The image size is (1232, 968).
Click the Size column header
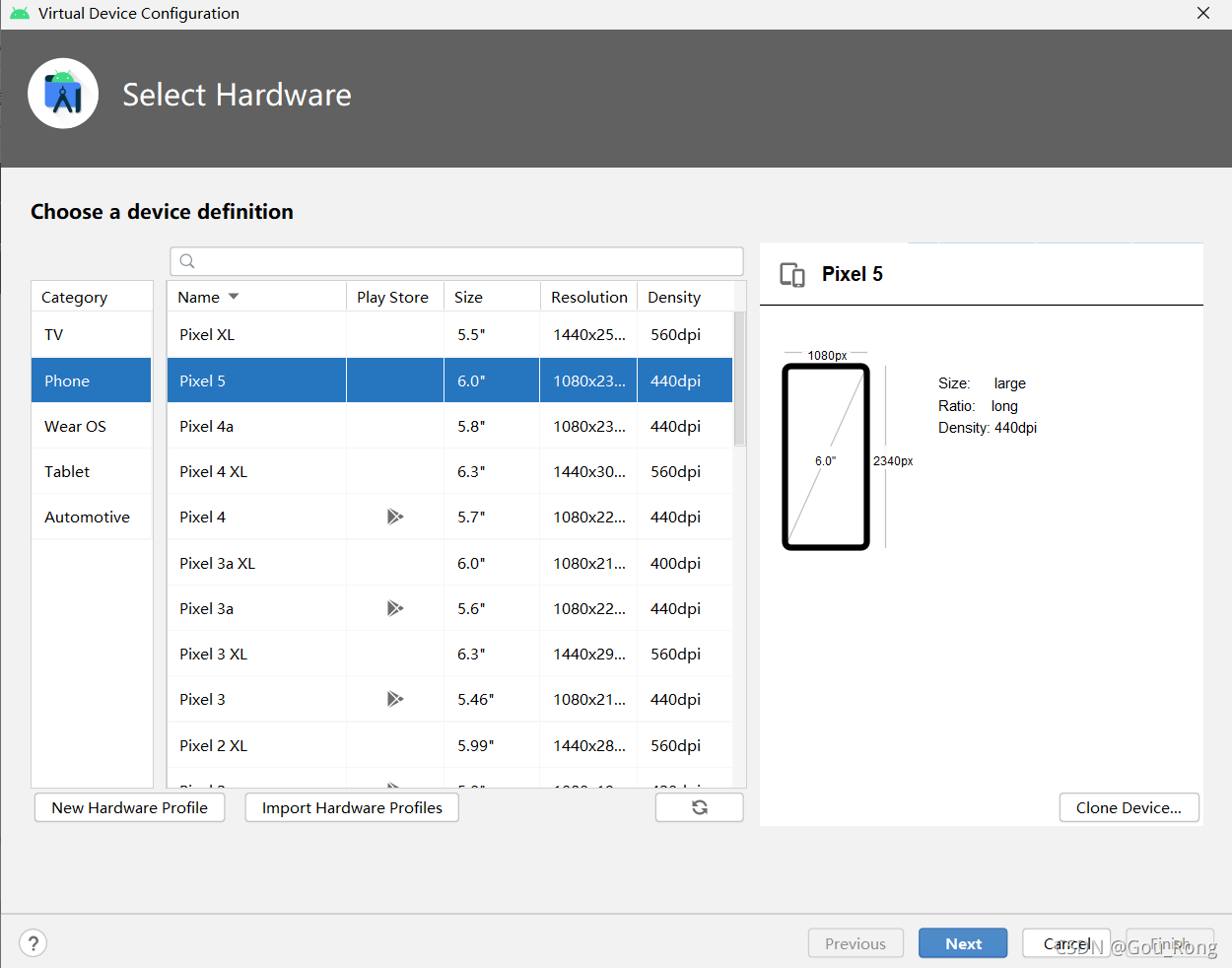[x=492, y=297]
